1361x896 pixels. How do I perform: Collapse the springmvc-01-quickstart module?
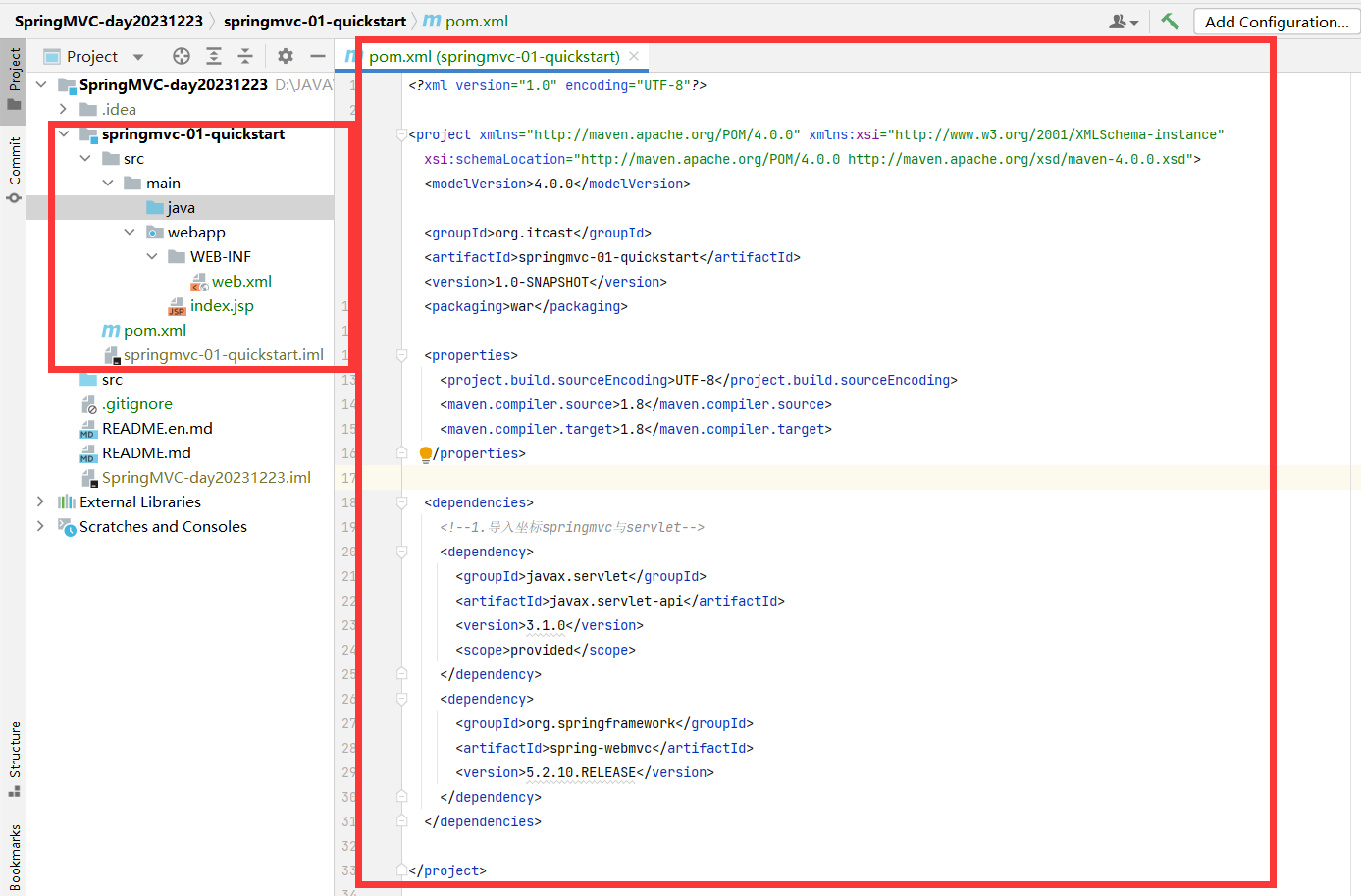63,134
